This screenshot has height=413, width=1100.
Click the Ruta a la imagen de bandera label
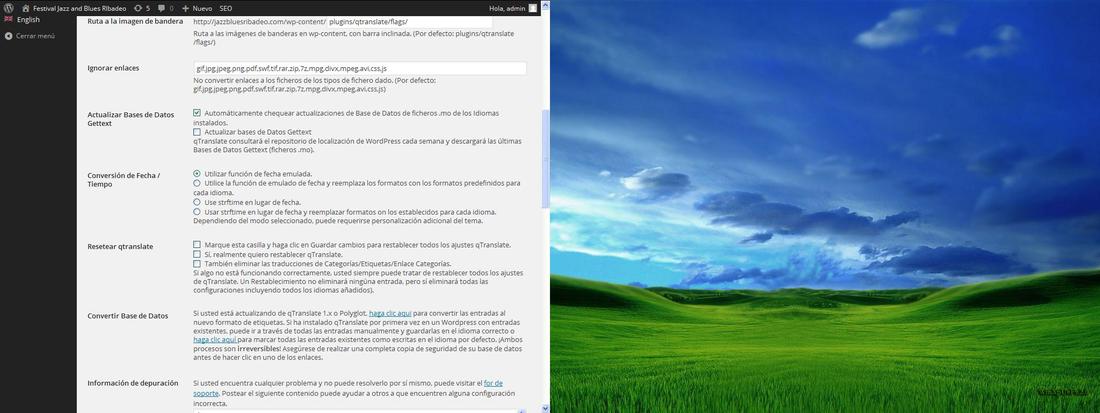(135, 22)
